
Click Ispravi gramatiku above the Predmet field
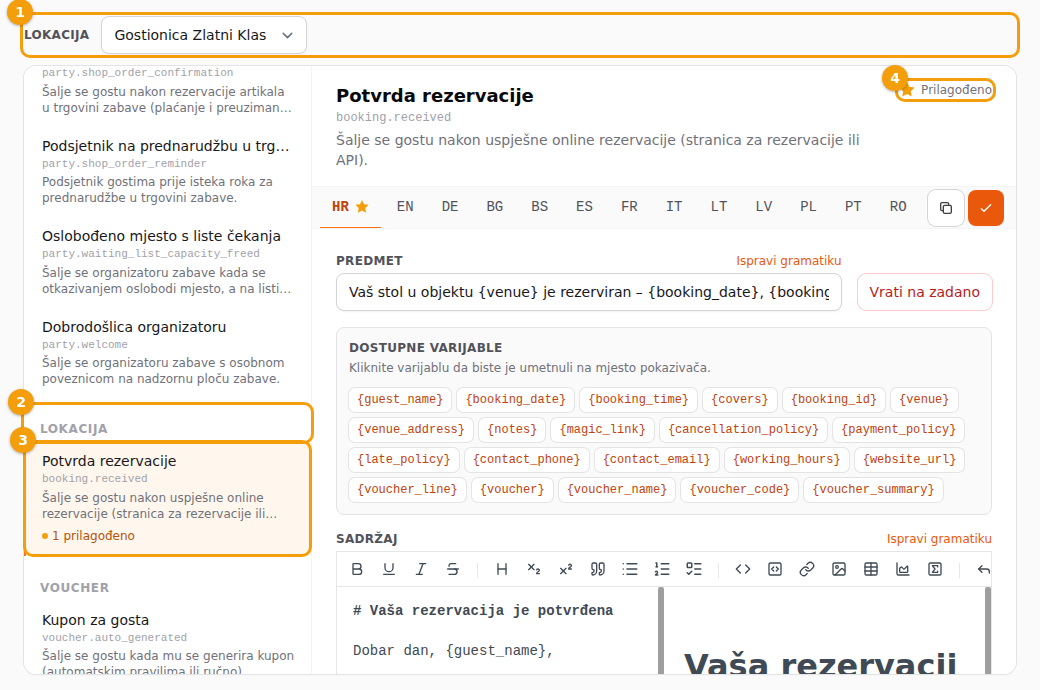(x=789, y=261)
